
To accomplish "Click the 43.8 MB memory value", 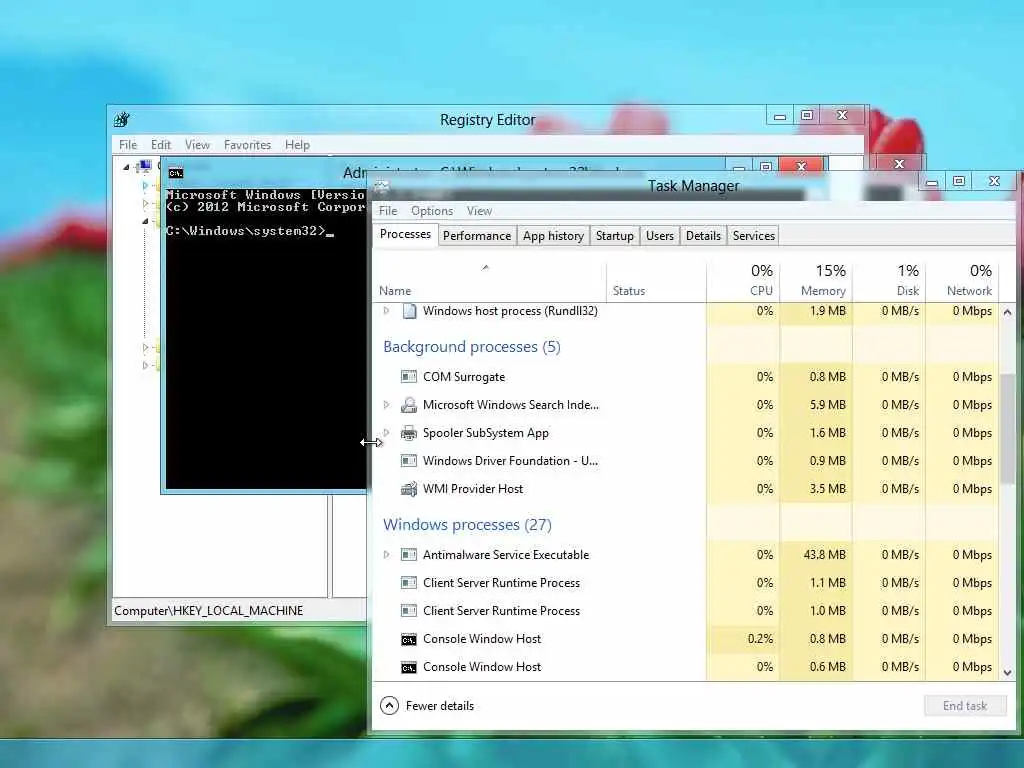I will click(x=824, y=554).
